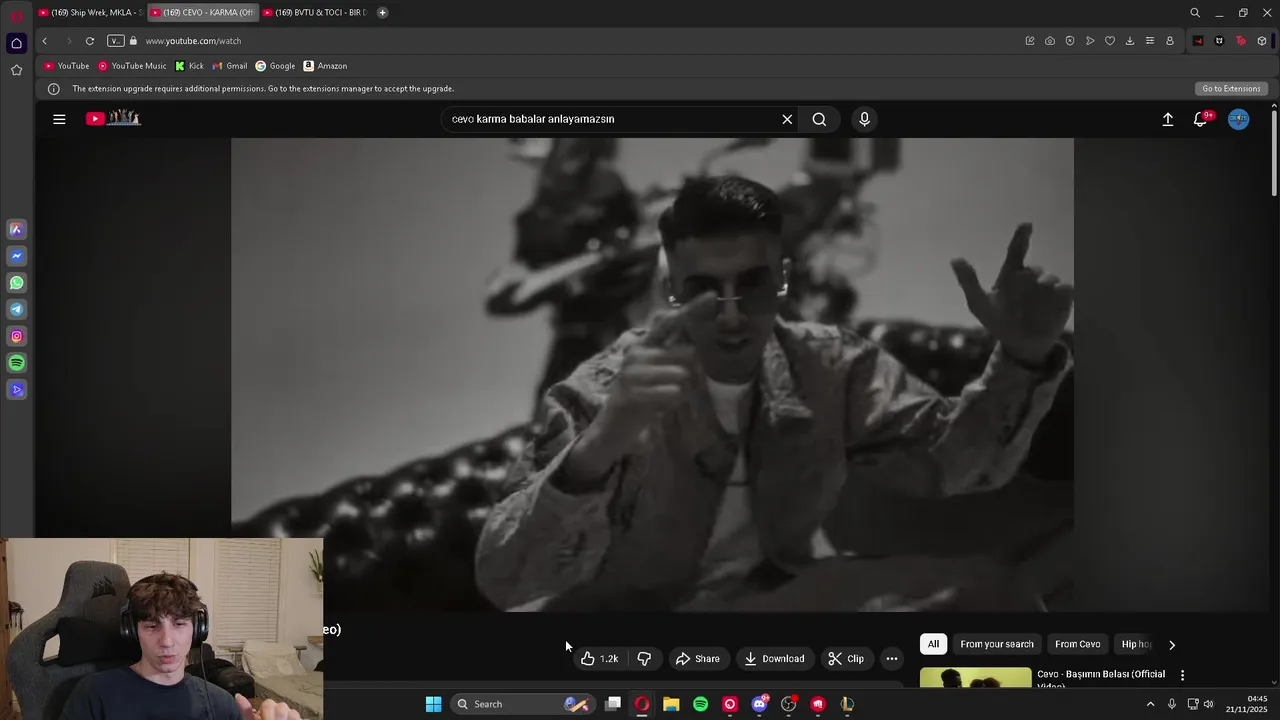Viewport: 1280px width, 720px height.
Task: Open more video actions ellipsis
Action: tap(892, 658)
